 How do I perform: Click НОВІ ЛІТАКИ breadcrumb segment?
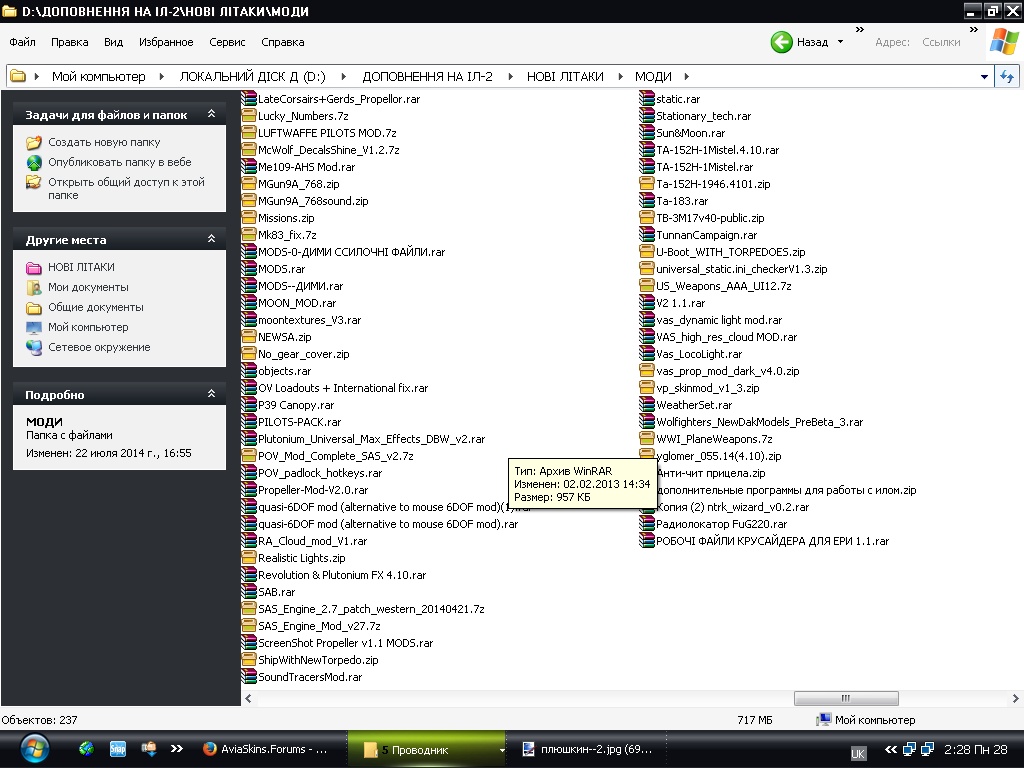pyautogui.click(x=565, y=76)
